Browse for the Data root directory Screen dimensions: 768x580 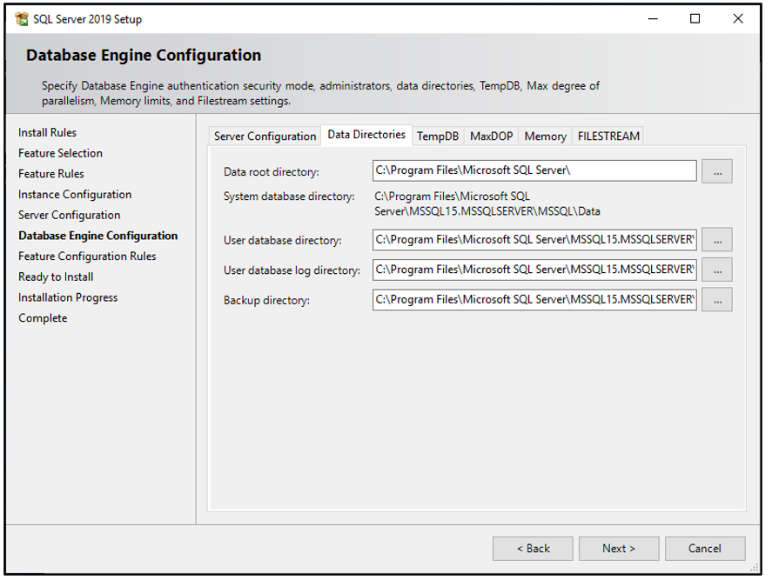717,171
